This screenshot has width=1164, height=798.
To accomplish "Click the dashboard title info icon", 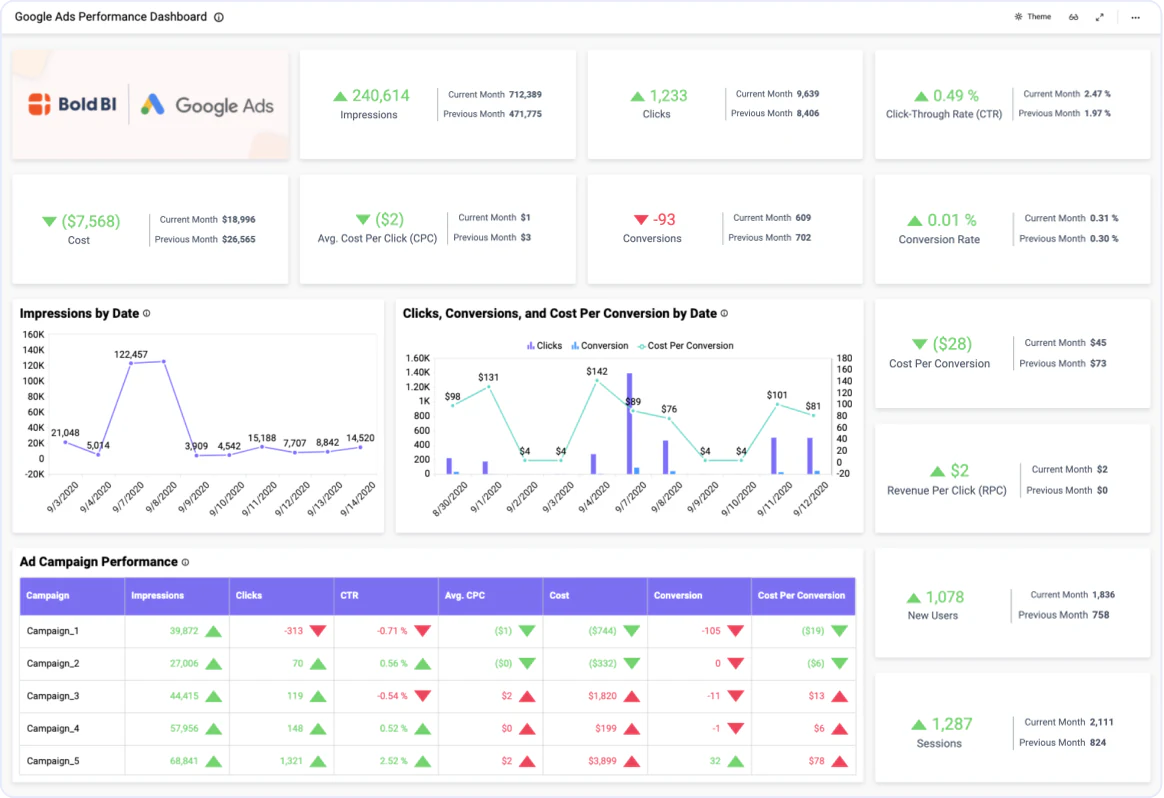I will [219, 17].
